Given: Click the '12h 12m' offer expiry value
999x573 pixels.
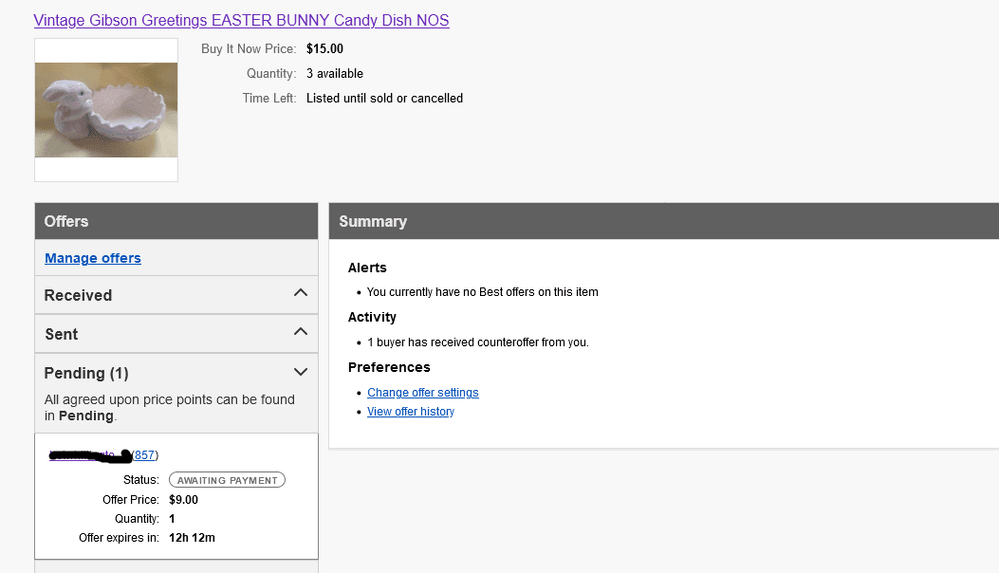Looking at the screenshot, I should (x=192, y=538).
